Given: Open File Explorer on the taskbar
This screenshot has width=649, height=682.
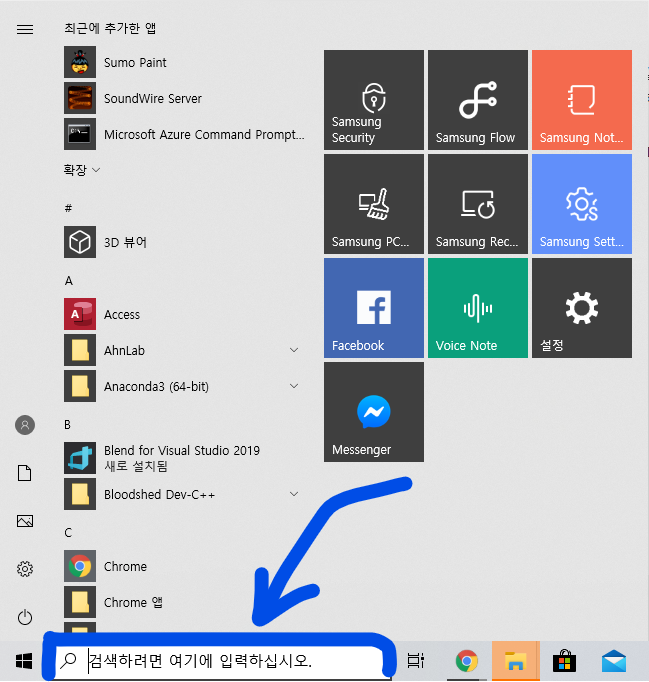Looking at the screenshot, I should pos(515,661).
